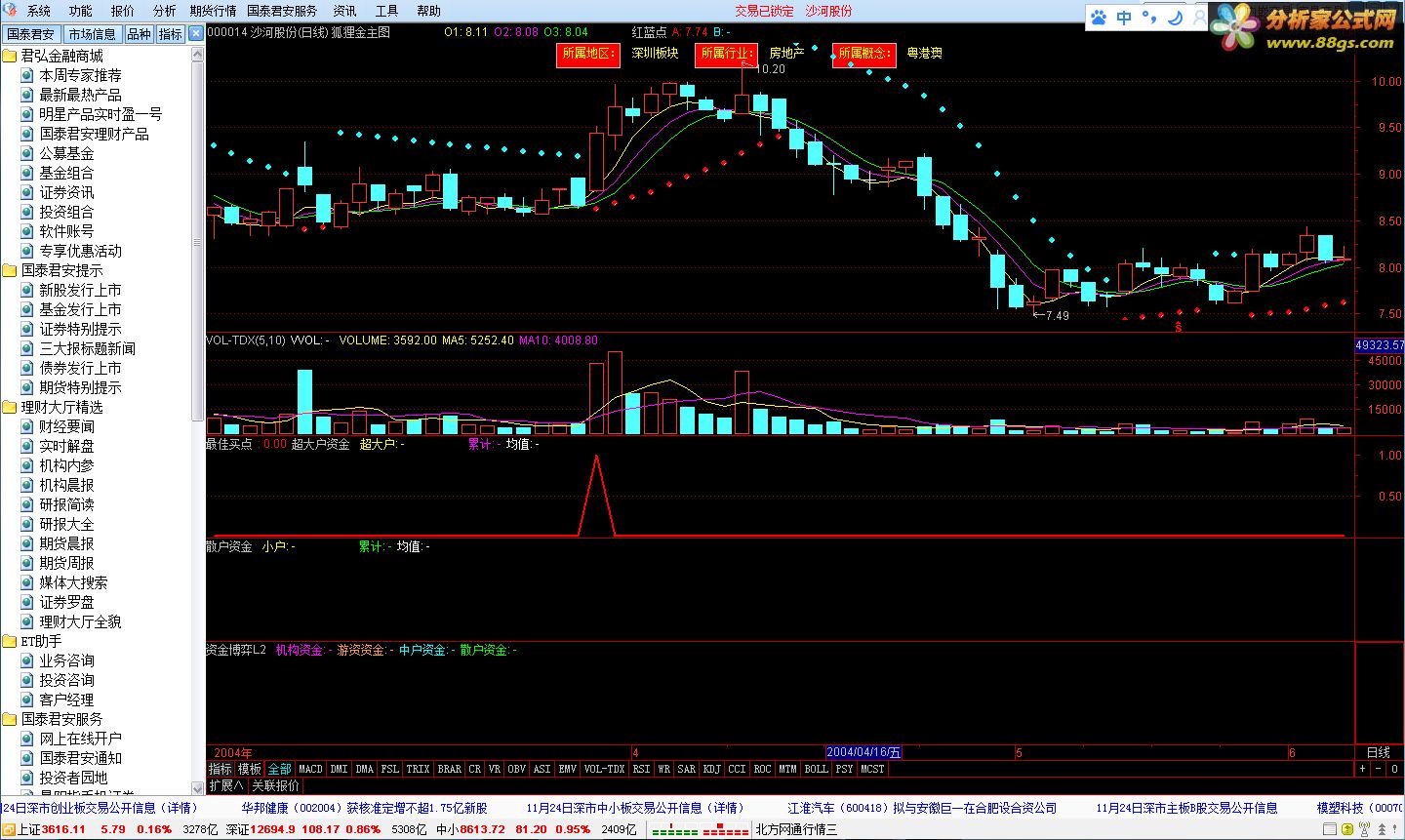
Task: Open icon beside 三大报标题新闻
Action: tap(27, 348)
